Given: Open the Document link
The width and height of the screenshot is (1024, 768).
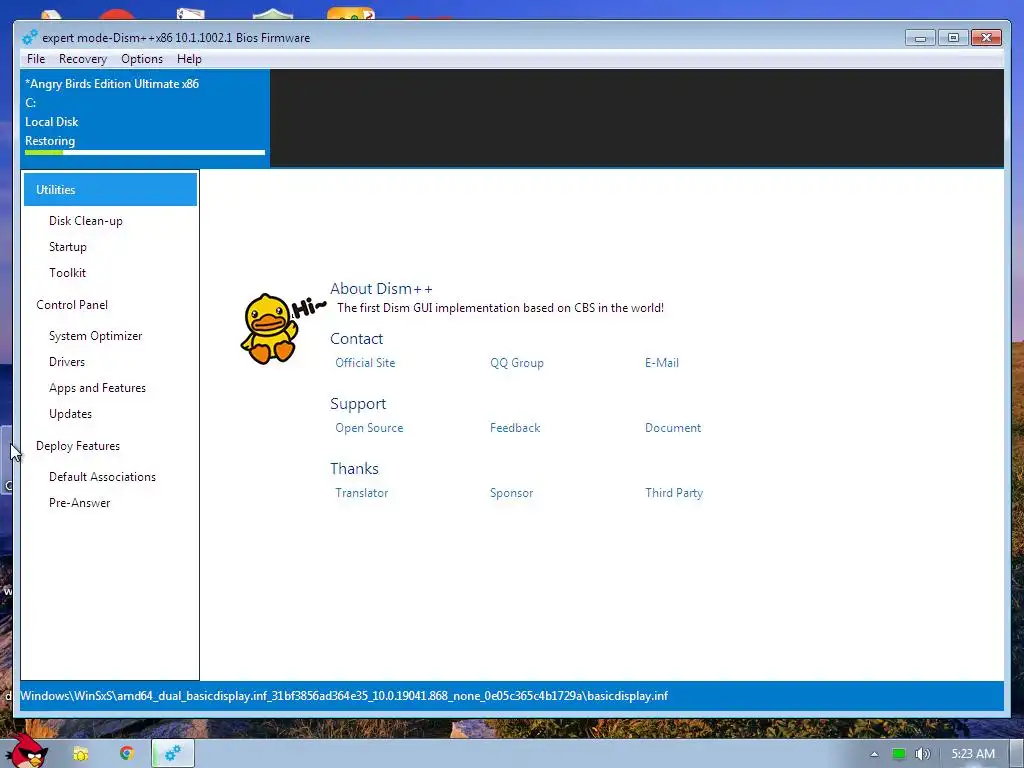Looking at the screenshot, I should (x=673, y=428).
